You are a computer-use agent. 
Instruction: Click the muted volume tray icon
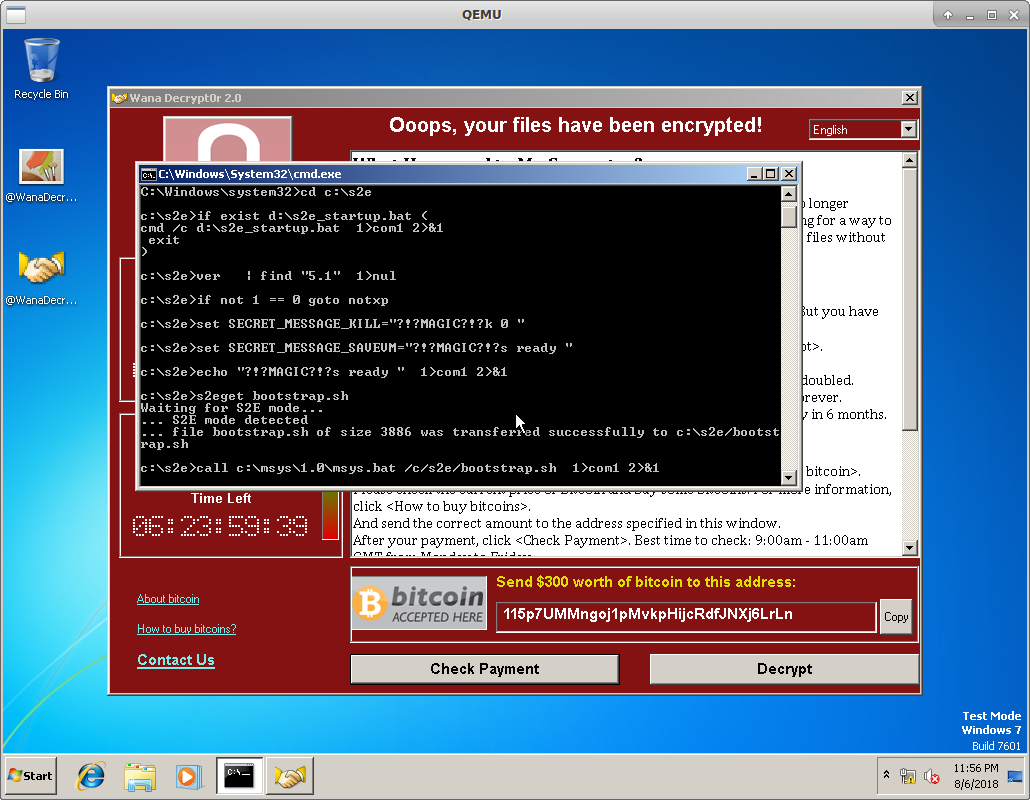coord(931,777)
